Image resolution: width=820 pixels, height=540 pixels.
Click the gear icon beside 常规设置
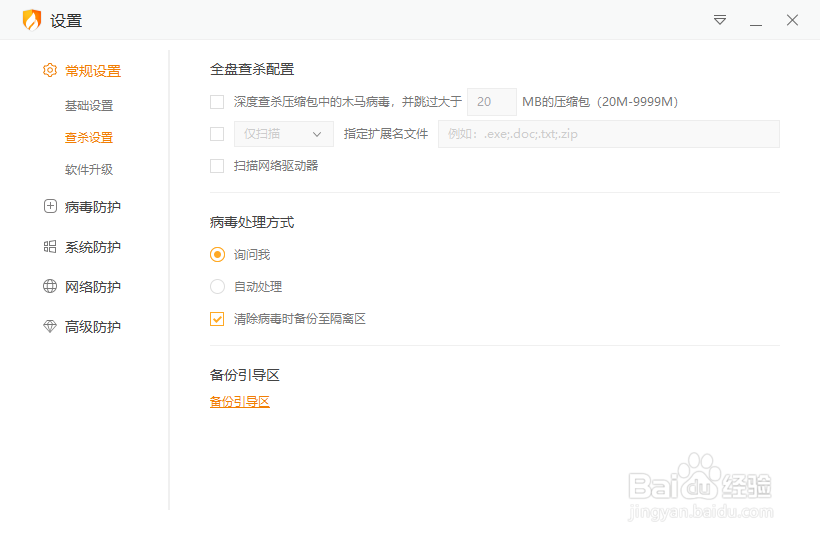pos(50,70)
